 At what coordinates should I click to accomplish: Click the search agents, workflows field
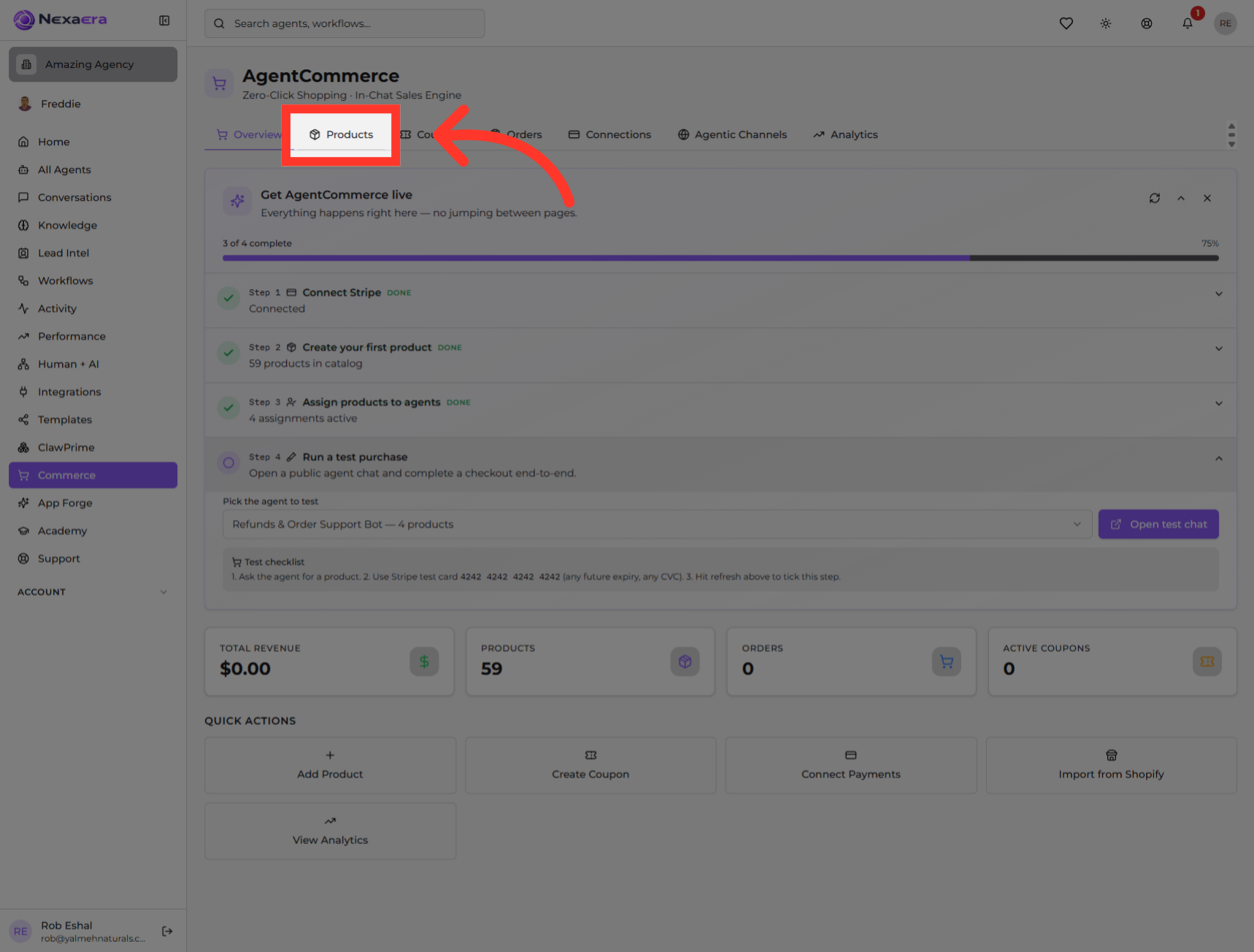coord(345,23)
